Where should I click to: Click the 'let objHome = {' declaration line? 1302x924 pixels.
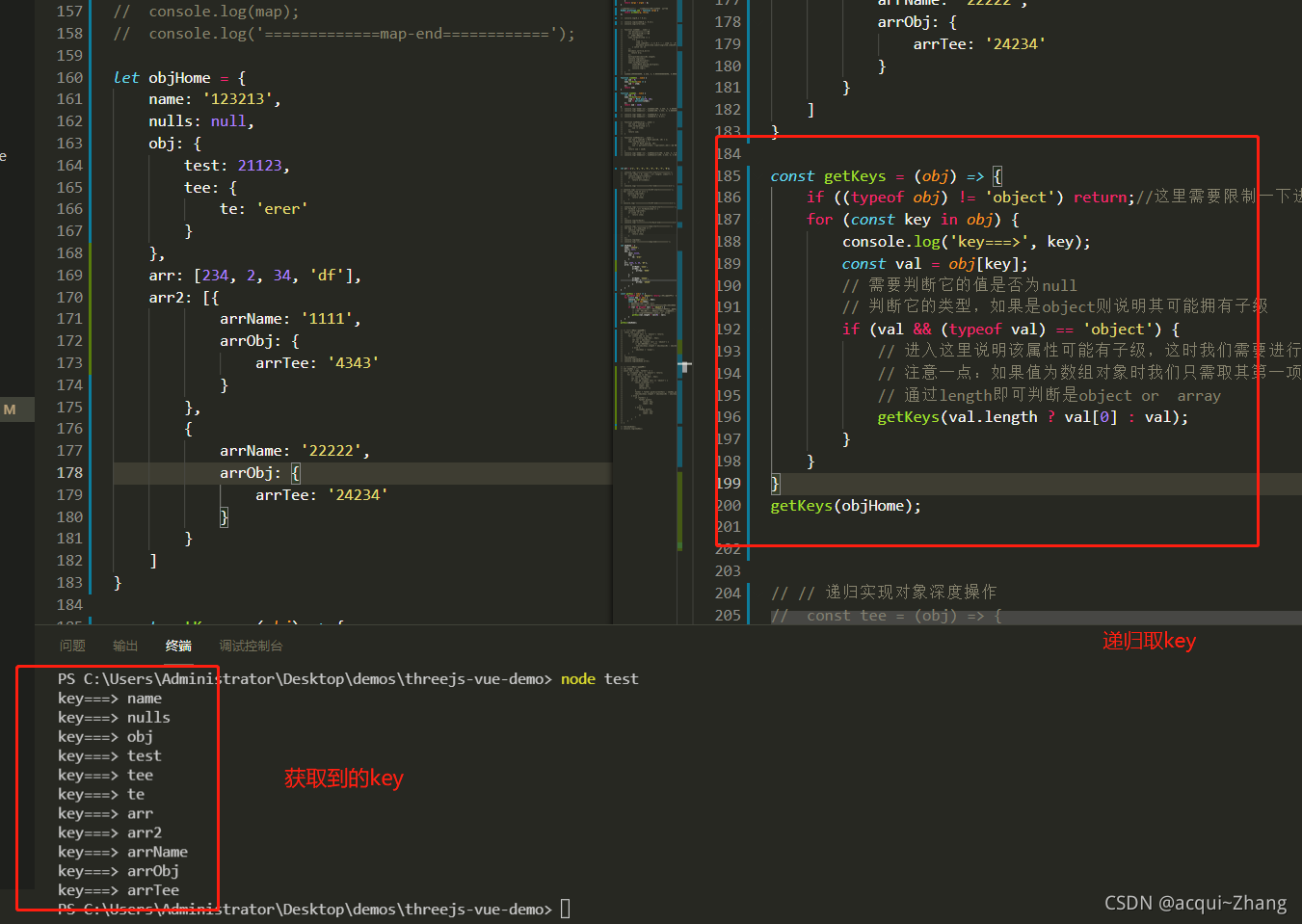pyautogui.click(x=179, y=78)
